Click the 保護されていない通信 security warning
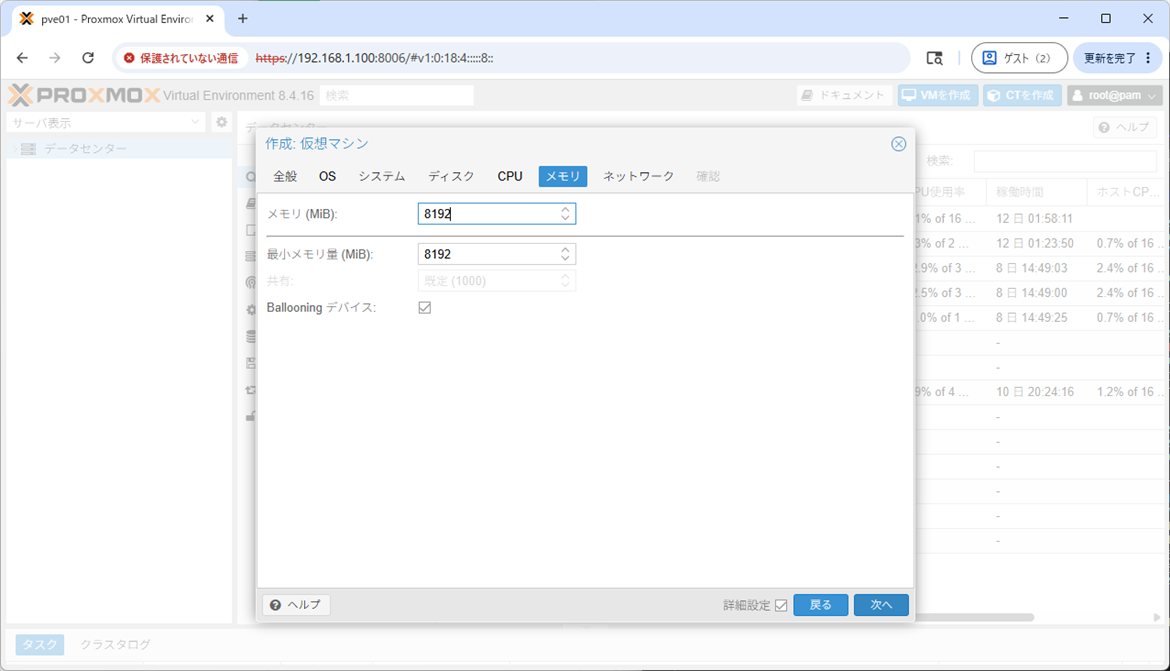This screenshot has width=1170, height=671. 181,57
